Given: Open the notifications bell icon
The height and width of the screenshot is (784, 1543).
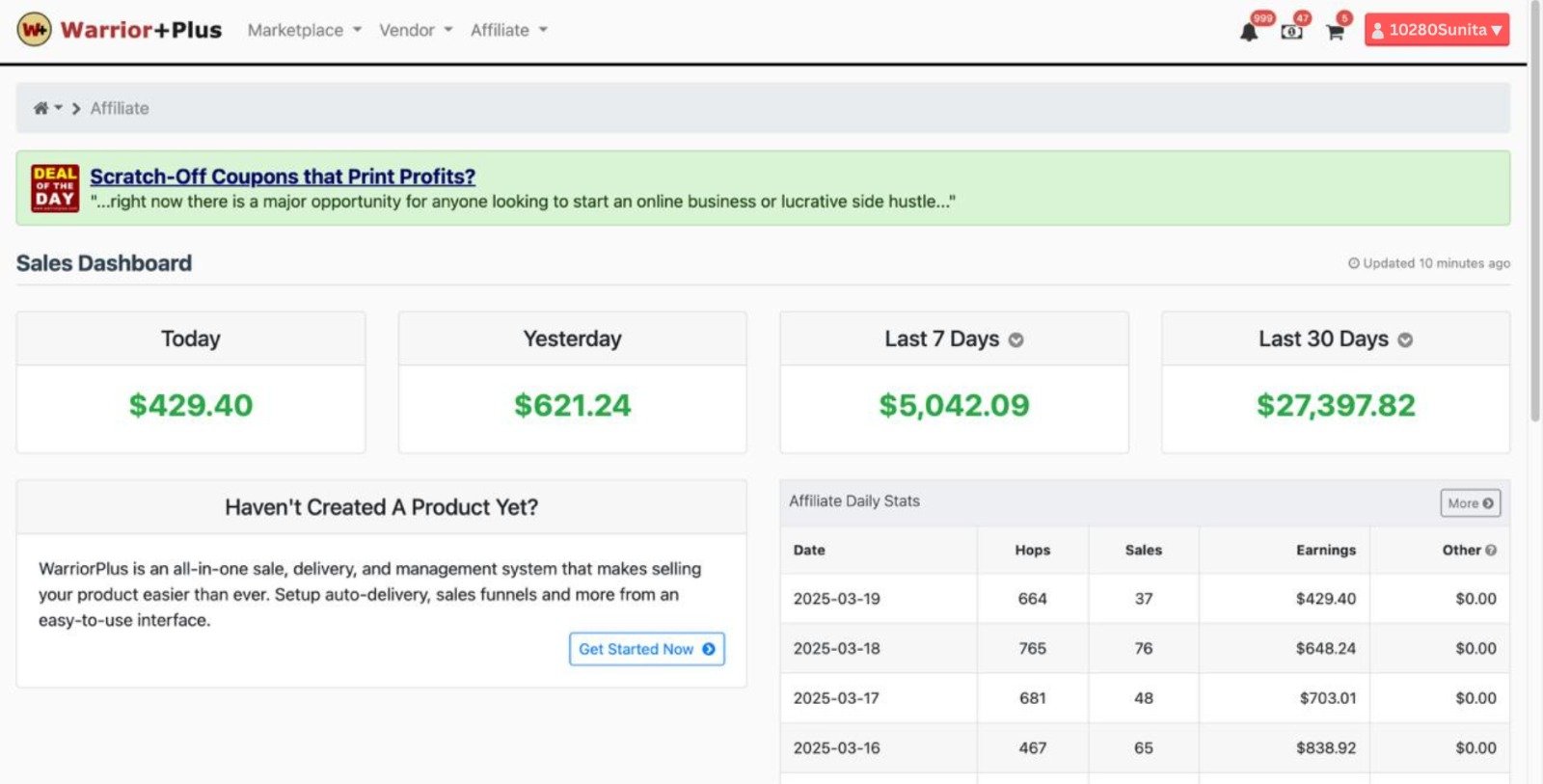Looking at the screenshot, I should (x=1249, y=32).
